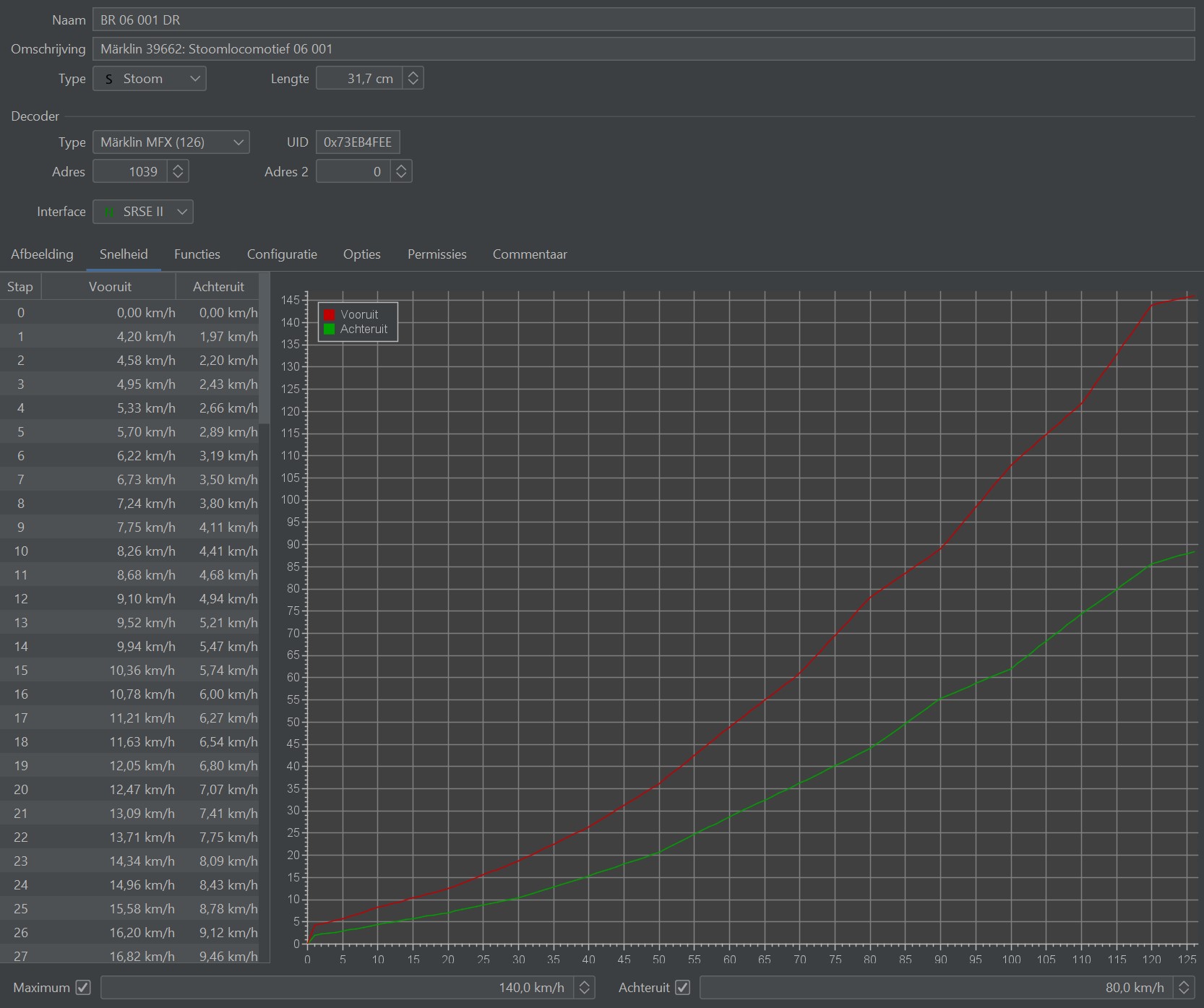Select forward cell 7,24 km/h at step 8
The image size is (1204, 1008).
(109, 504)
